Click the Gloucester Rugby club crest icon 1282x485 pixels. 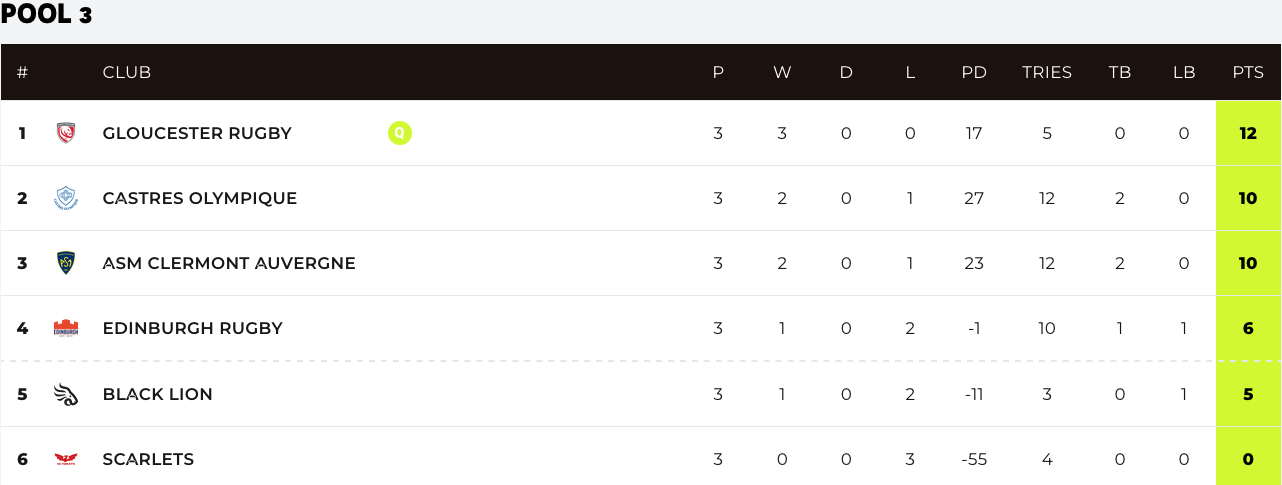[x=66, y=133]
